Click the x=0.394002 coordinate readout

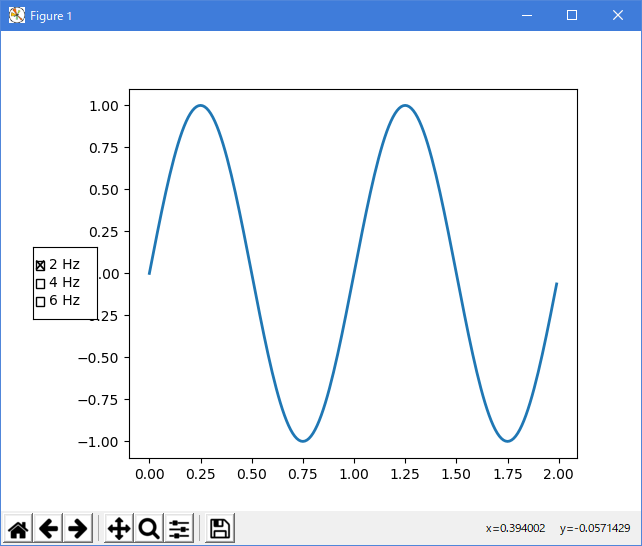coord(515,528)
